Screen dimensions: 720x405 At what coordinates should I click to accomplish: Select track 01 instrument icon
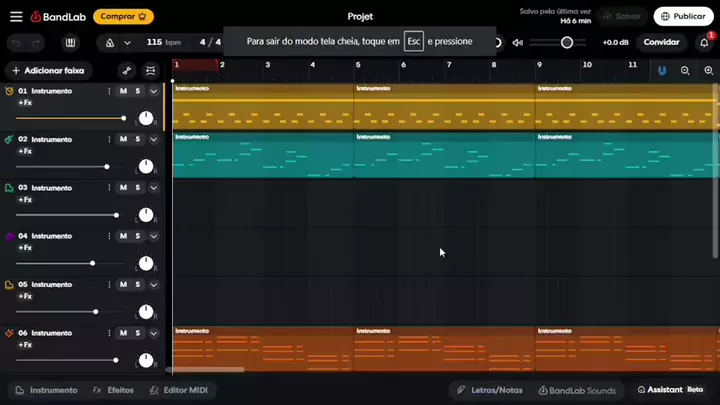click(9, 91)
